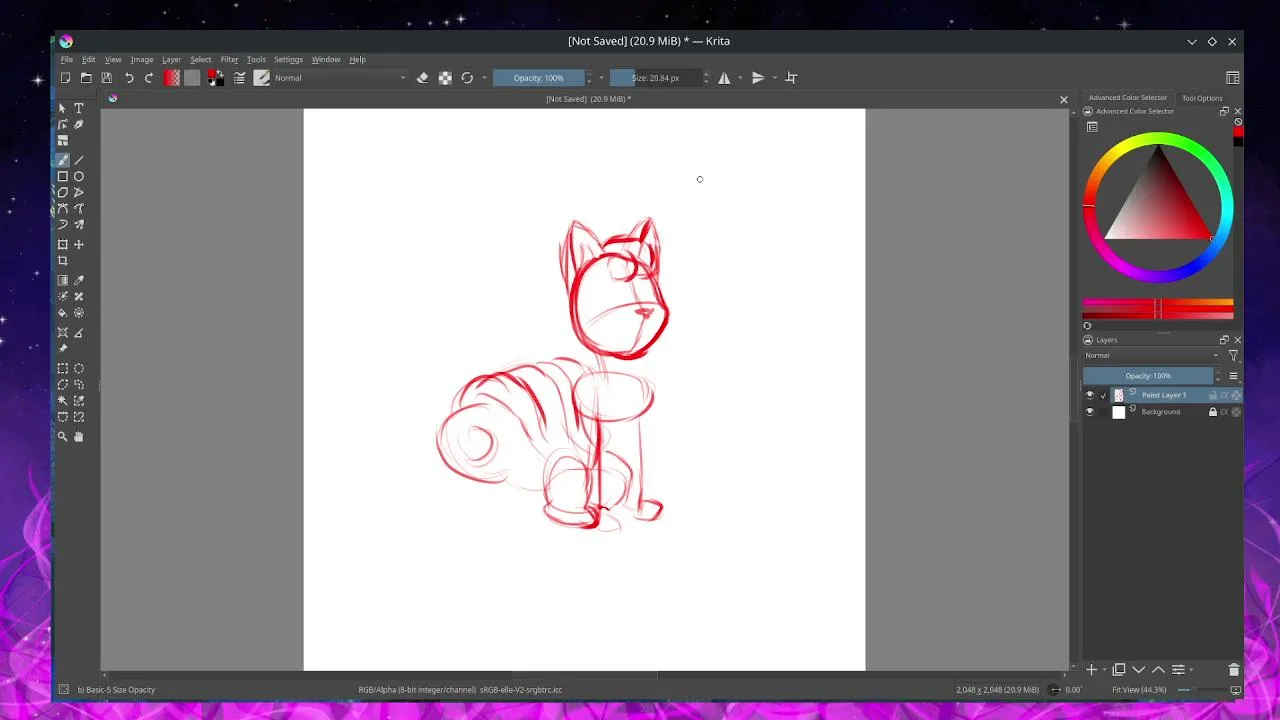
Task: Toggle horizontal mirror tool
Action: pos(724,78)
